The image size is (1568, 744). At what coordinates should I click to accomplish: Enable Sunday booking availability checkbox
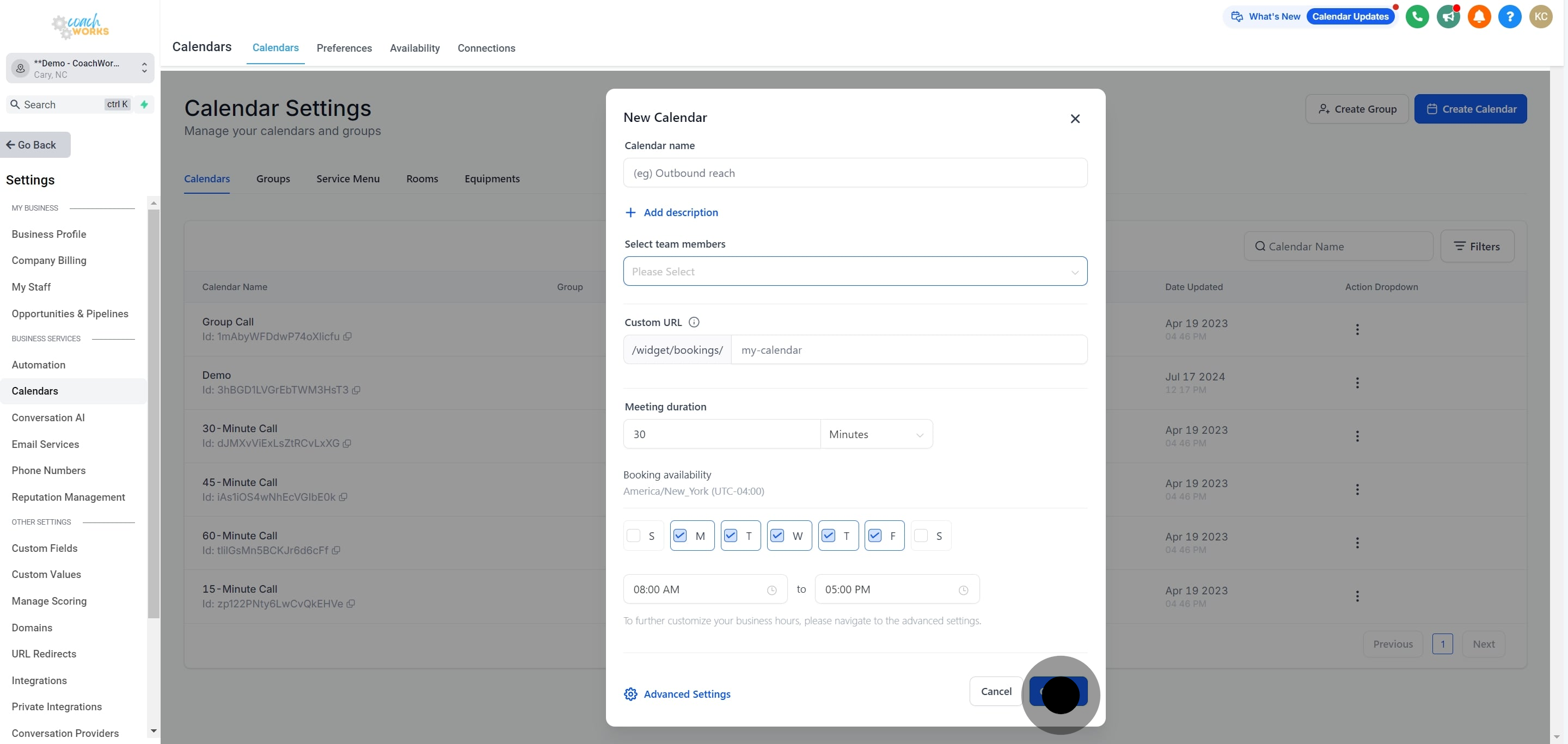633,536
